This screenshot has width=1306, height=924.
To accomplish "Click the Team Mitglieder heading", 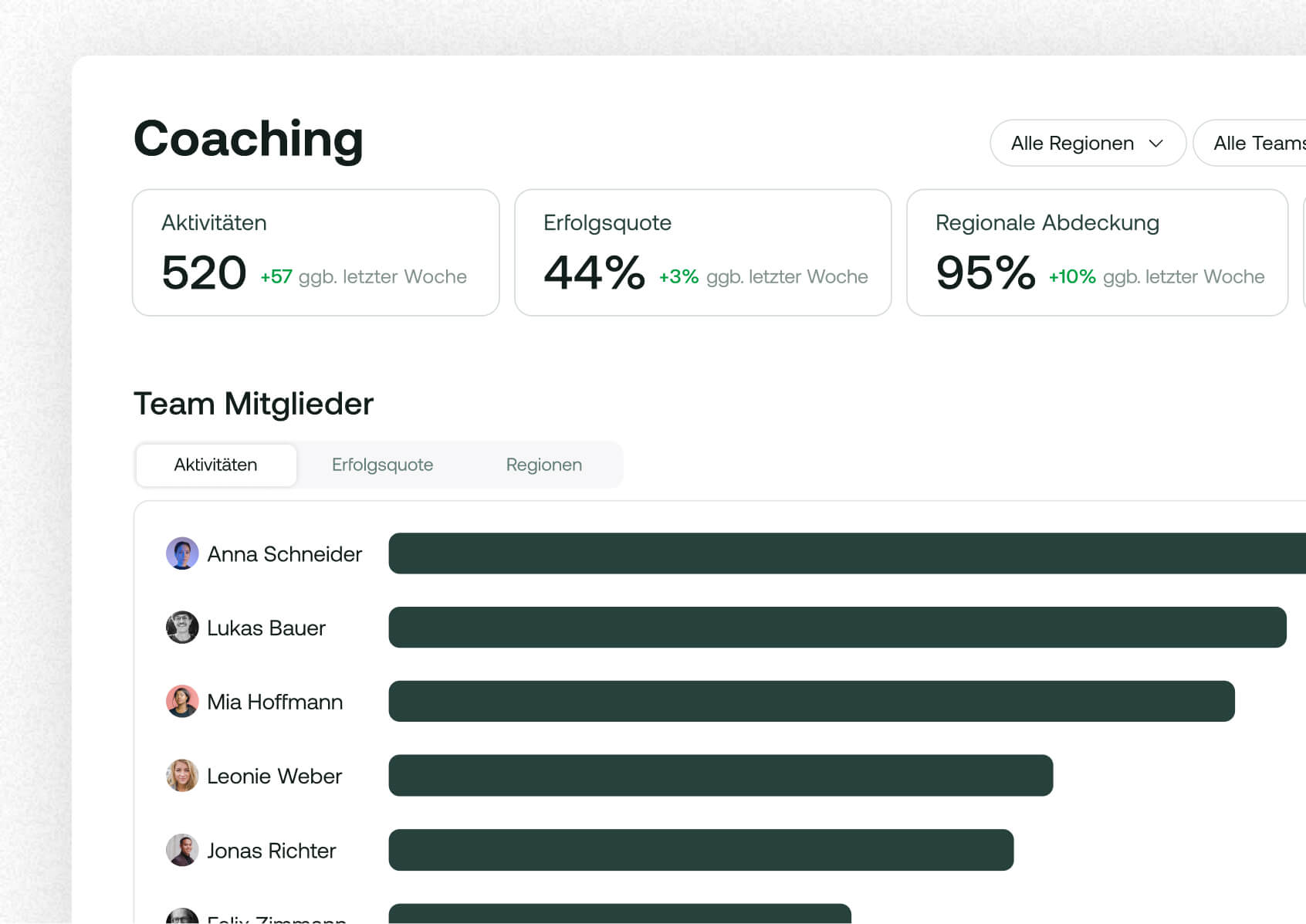I will click(253, 404).
